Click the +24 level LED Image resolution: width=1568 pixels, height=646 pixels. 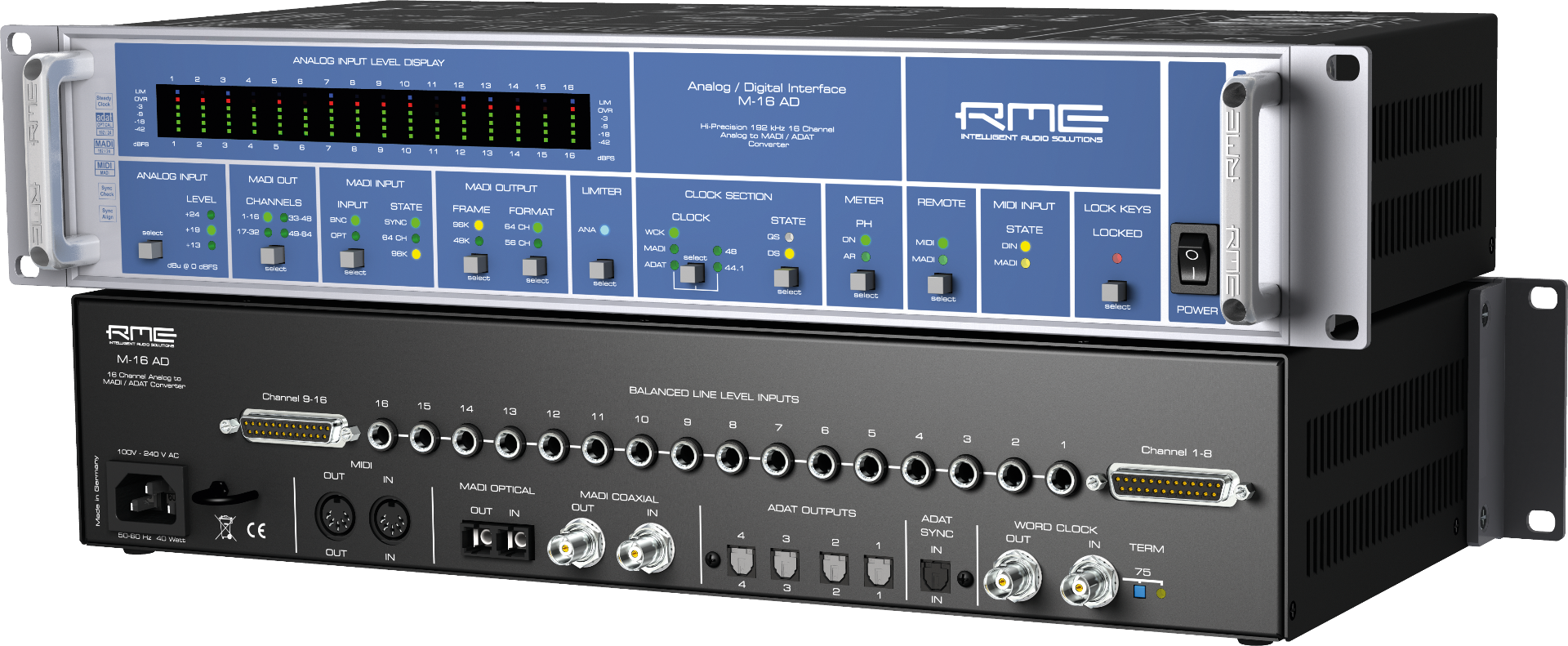tap(211, 215)
